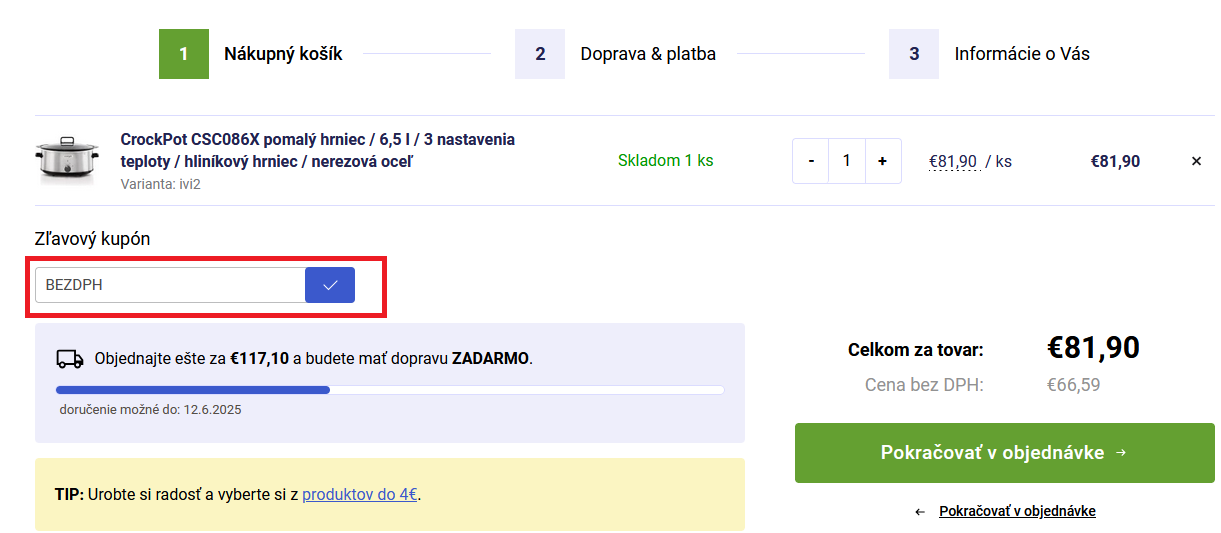Click the delivery truck icon
Image resolution: width=1221 pixels, height=533 pixels.
pyautogui.click(x=70, y=358)
